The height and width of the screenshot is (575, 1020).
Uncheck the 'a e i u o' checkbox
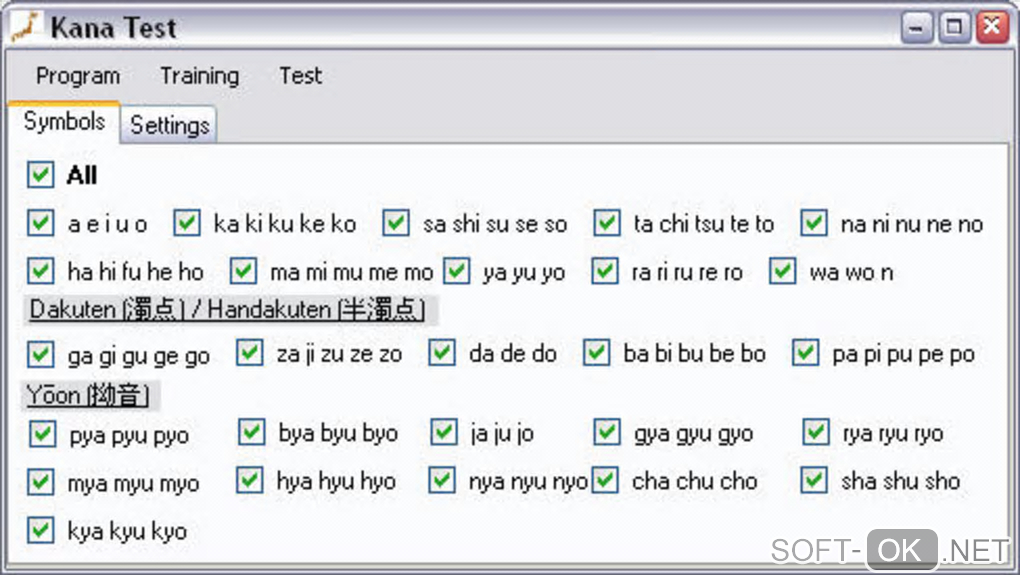pyautogui.click(x=41, y=223)
